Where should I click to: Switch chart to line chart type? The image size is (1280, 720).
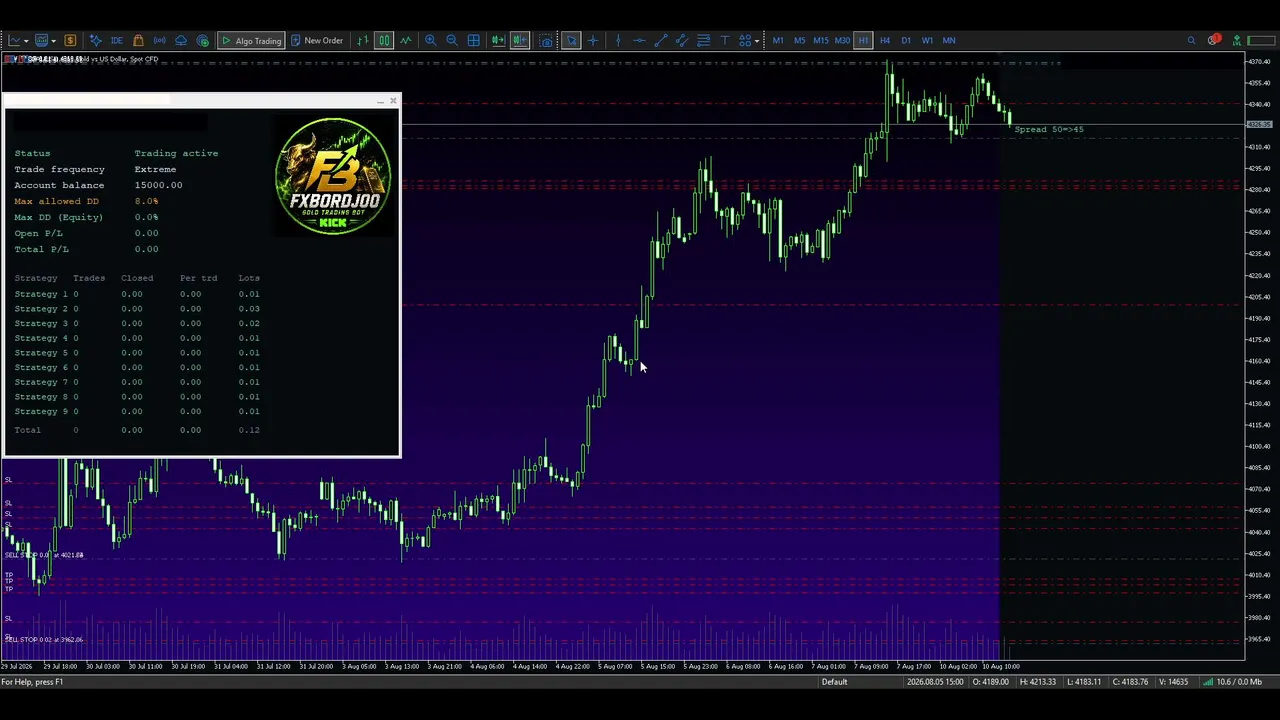(x=405, y=40)
